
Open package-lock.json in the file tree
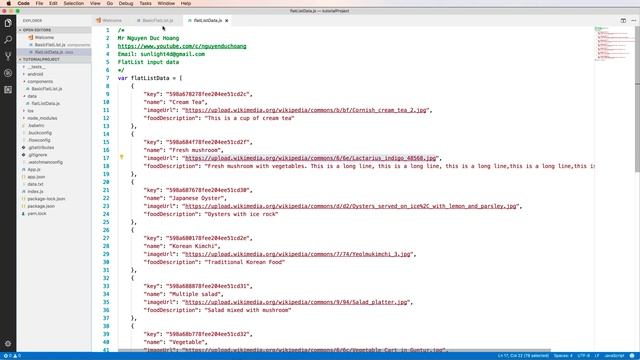pyautogui.click(x=46, y=199)
